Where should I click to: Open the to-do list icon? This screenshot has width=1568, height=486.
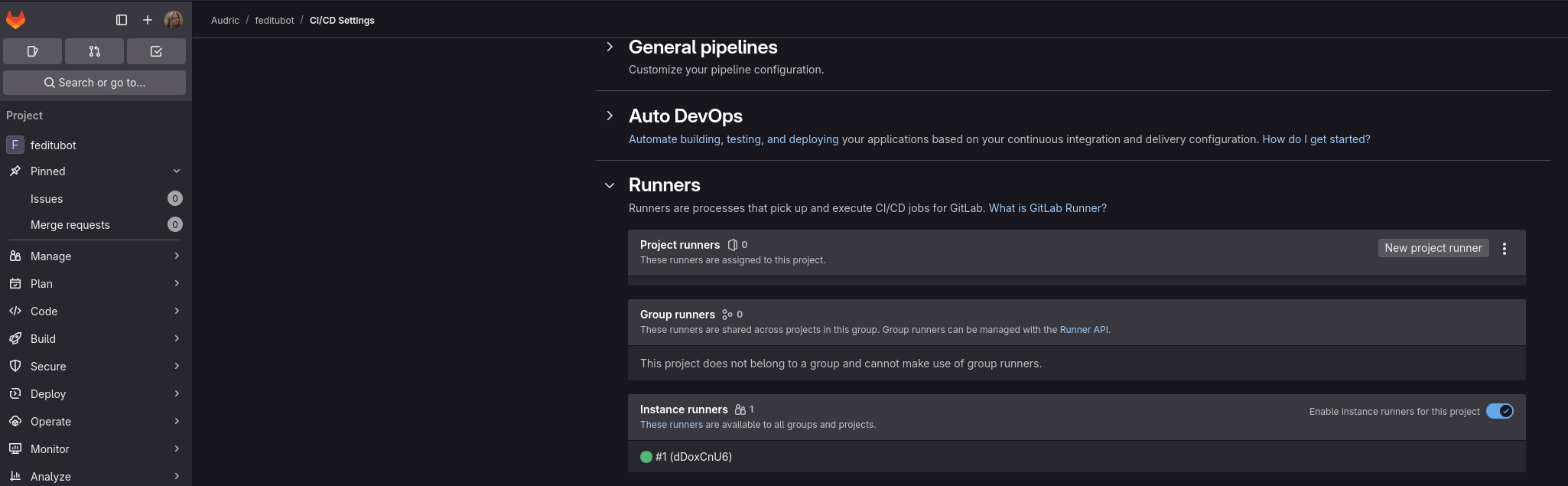click(156, 51)
